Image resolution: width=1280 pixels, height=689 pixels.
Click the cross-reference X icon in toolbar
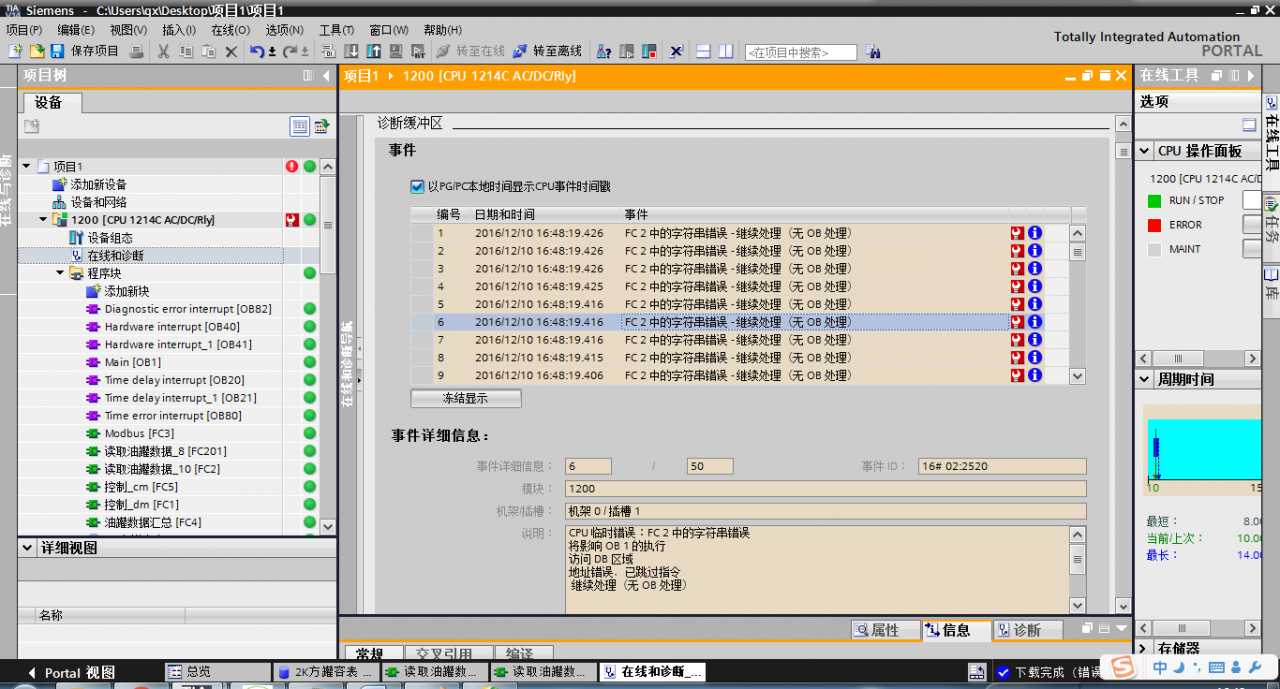(676, 51)
